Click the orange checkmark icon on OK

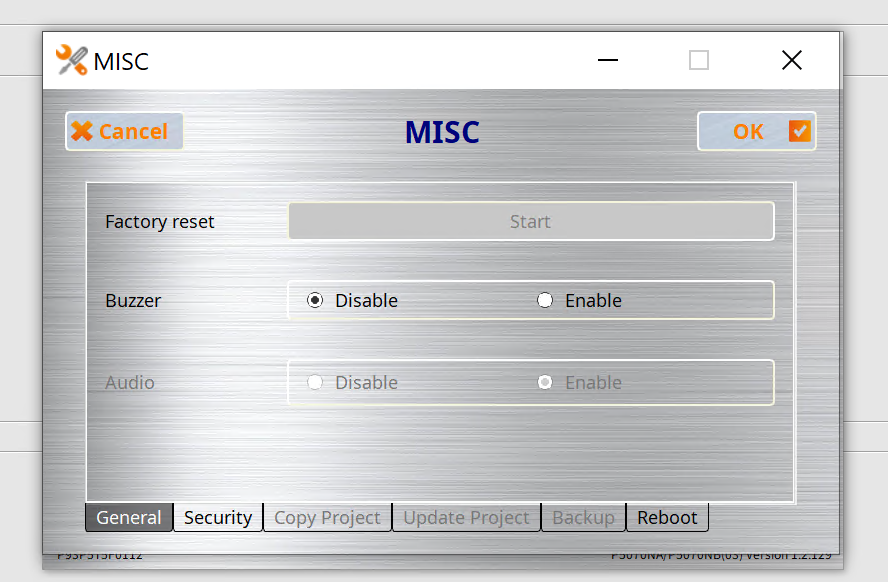(x=799, y=131)
